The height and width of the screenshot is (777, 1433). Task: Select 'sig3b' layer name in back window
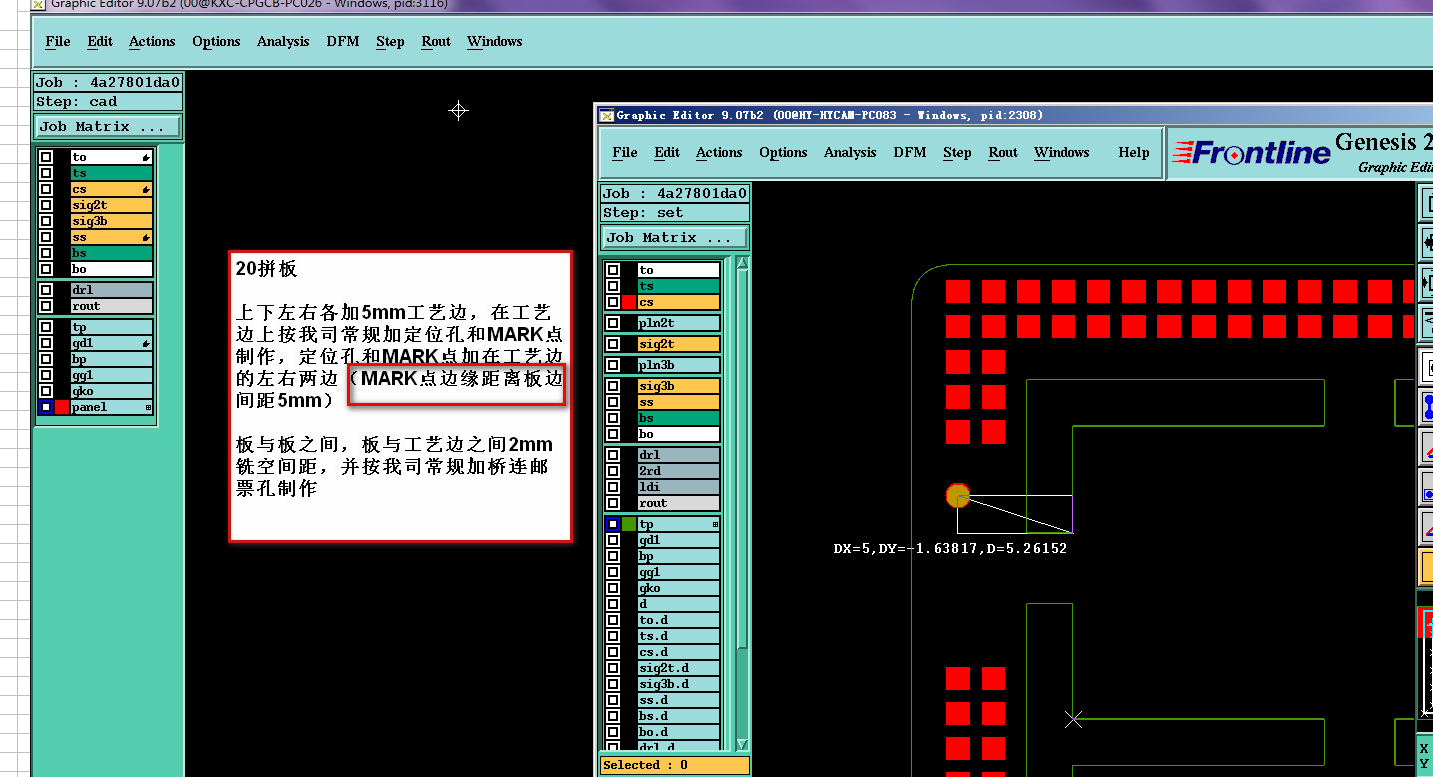(x=111, y=221)
